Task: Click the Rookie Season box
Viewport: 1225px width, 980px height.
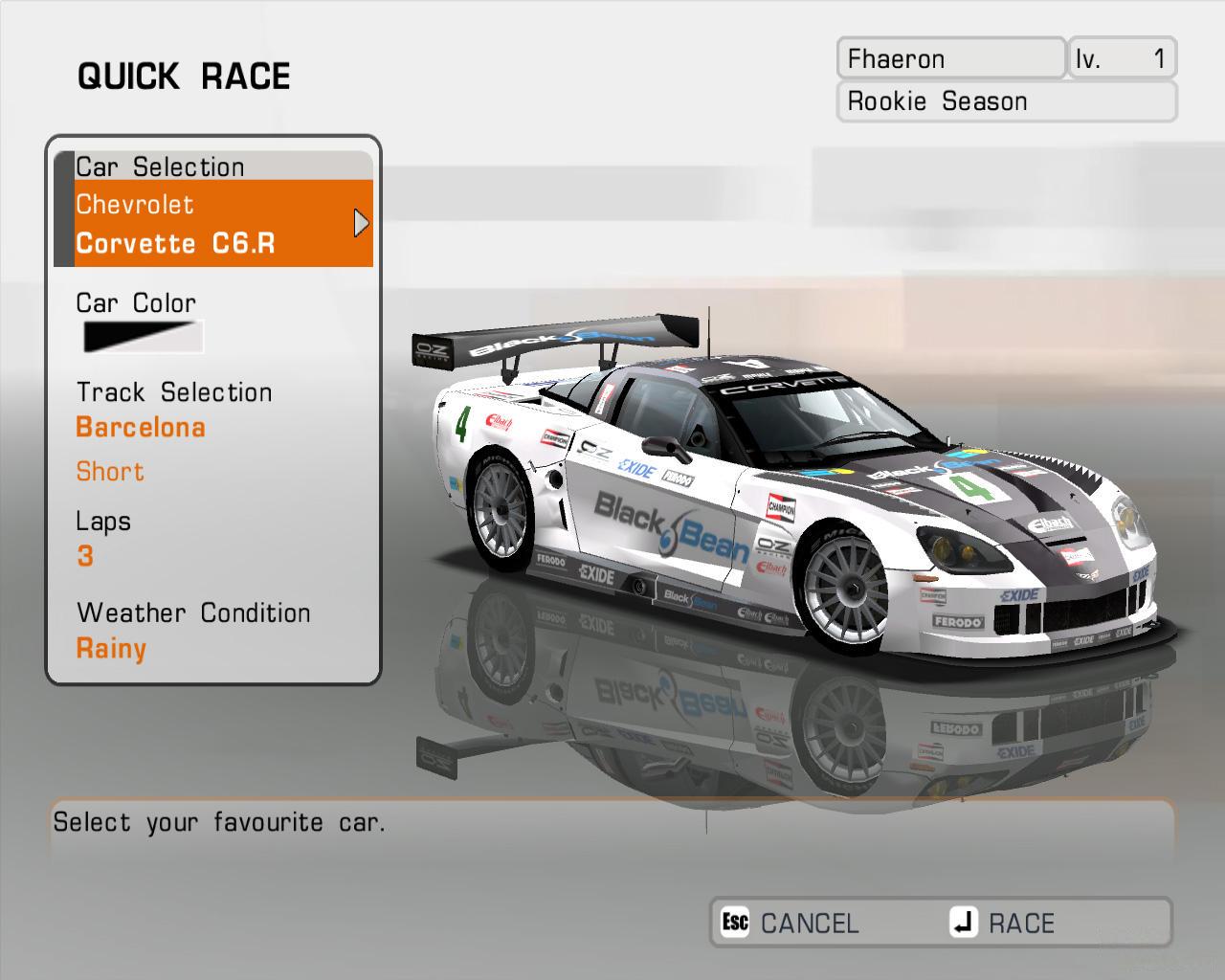Action: tap(1007, 101)
